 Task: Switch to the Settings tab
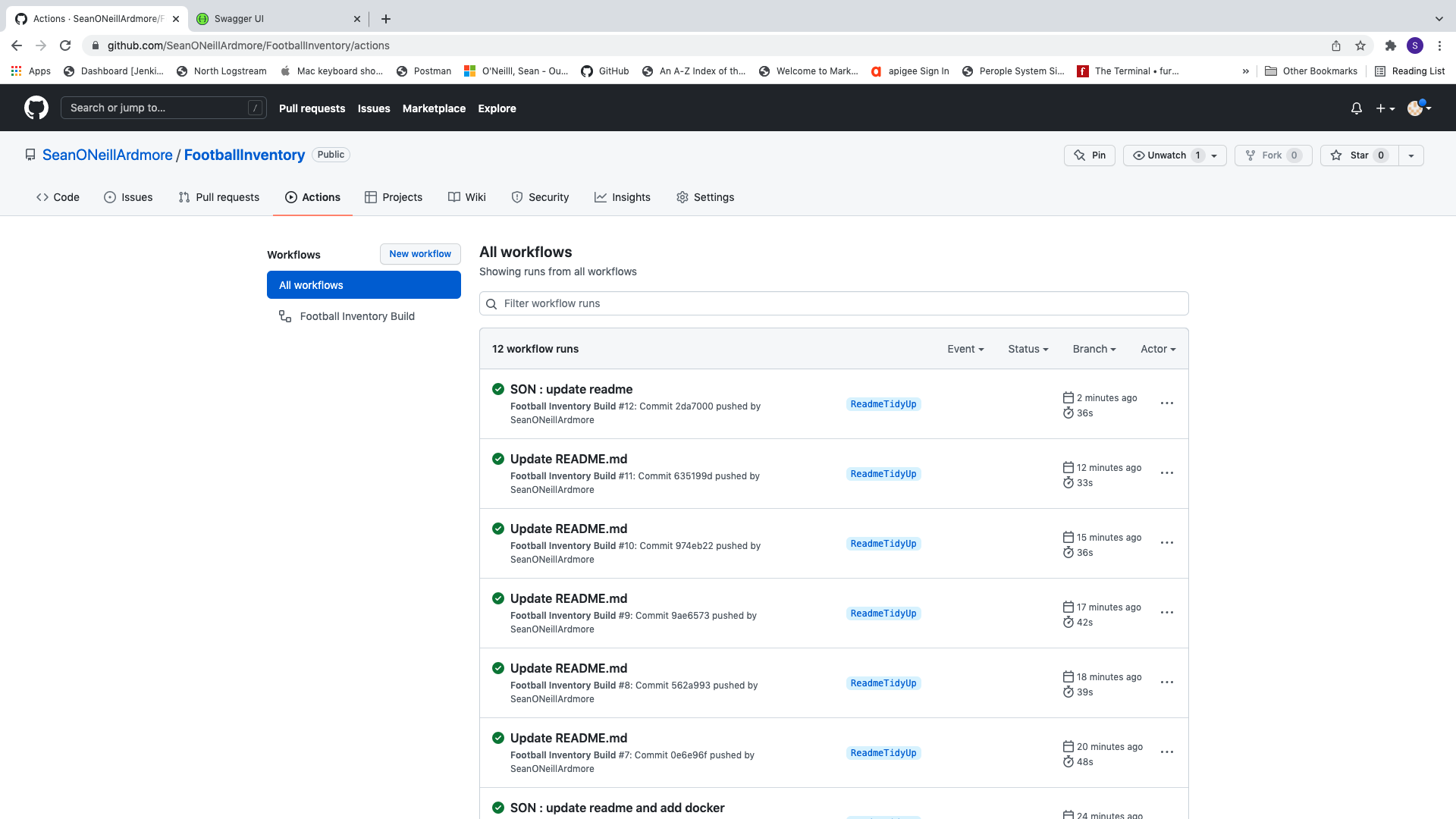705,197
